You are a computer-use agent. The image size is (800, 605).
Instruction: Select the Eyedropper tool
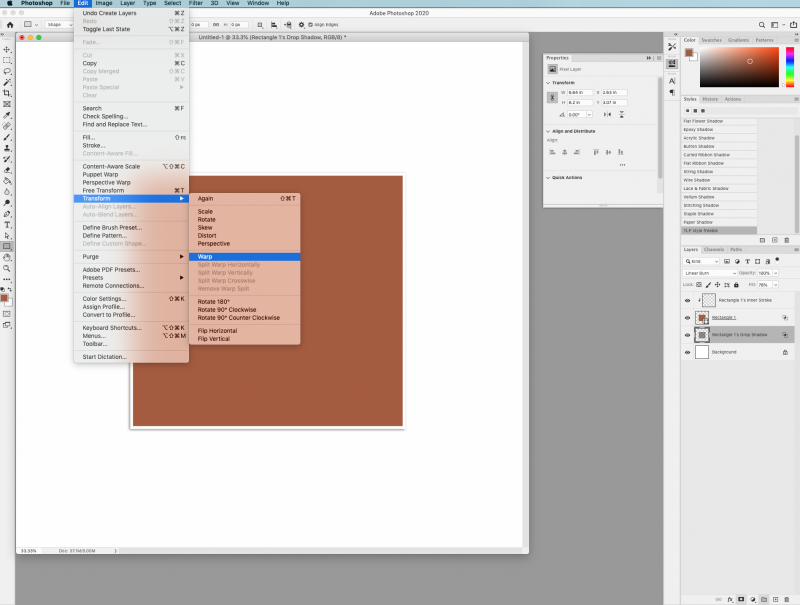point(7,115)
